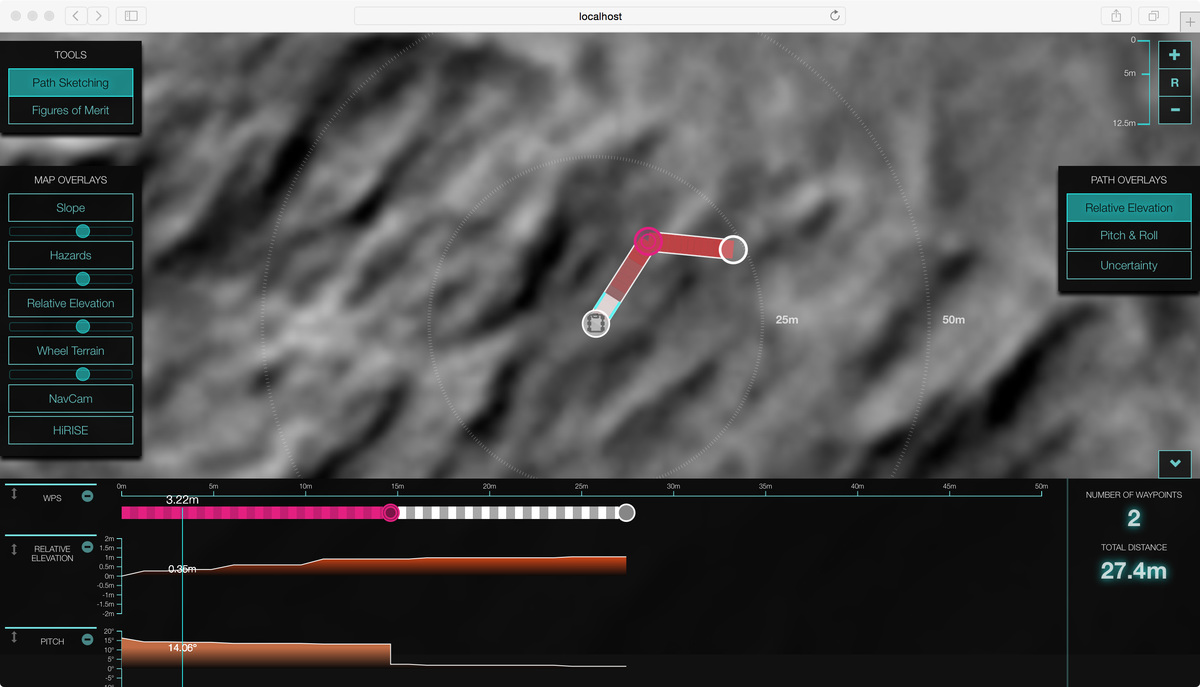Image resolution: width=1200 pixels, height=687 pixels.
Task: Go forward in Safari history
Action: click(99, 16)
